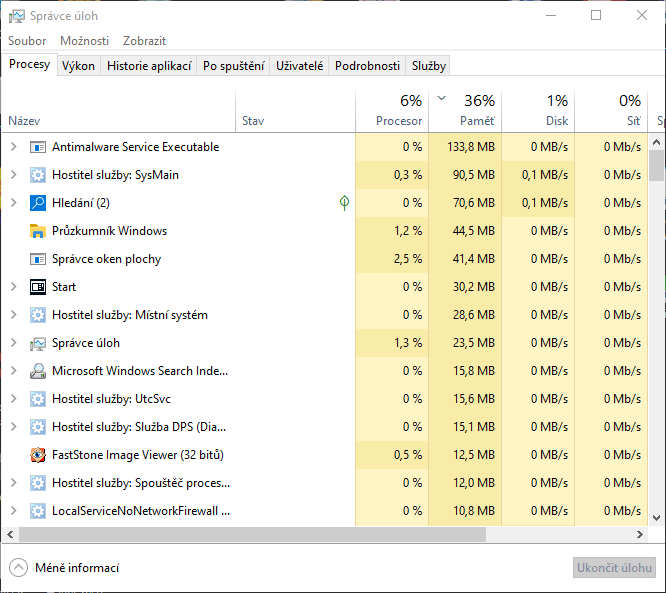This screenshot has width=666, height=593.
Task: Click the horizontal scrollbar at bottom
Action: tap(300, 535)
